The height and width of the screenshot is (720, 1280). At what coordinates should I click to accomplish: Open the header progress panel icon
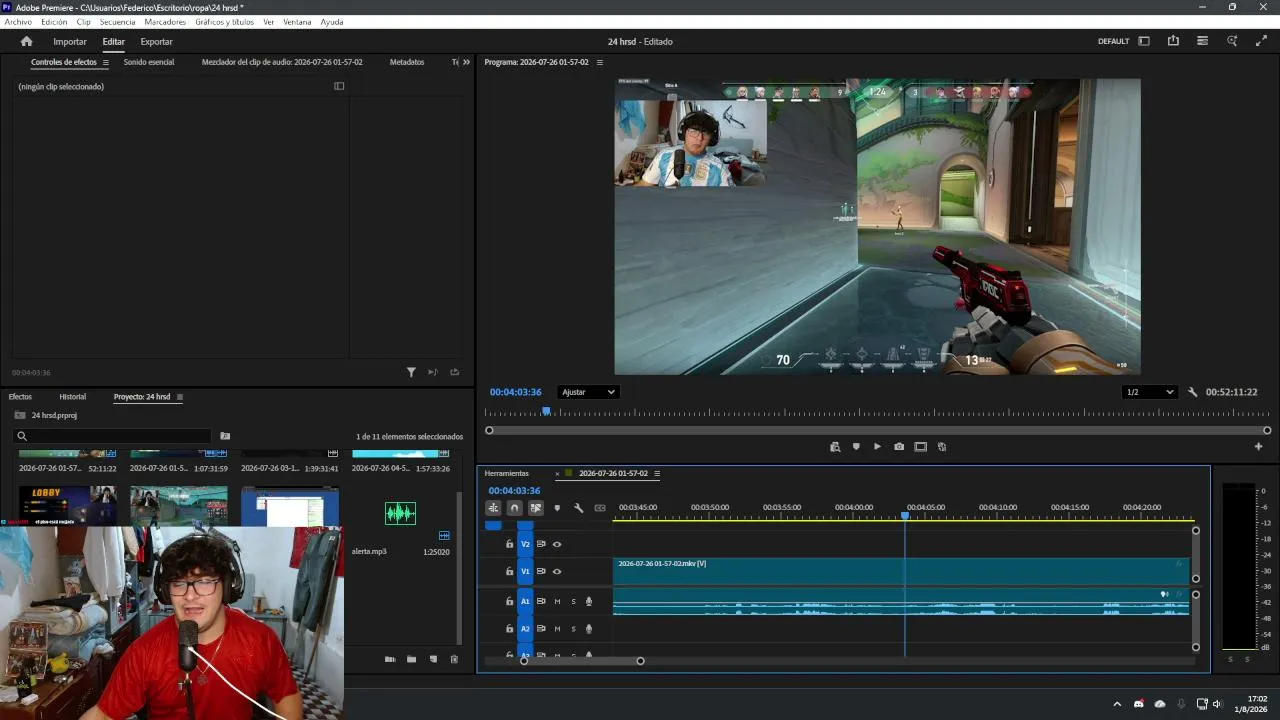pyautogui.click(x=1202, y=41)
